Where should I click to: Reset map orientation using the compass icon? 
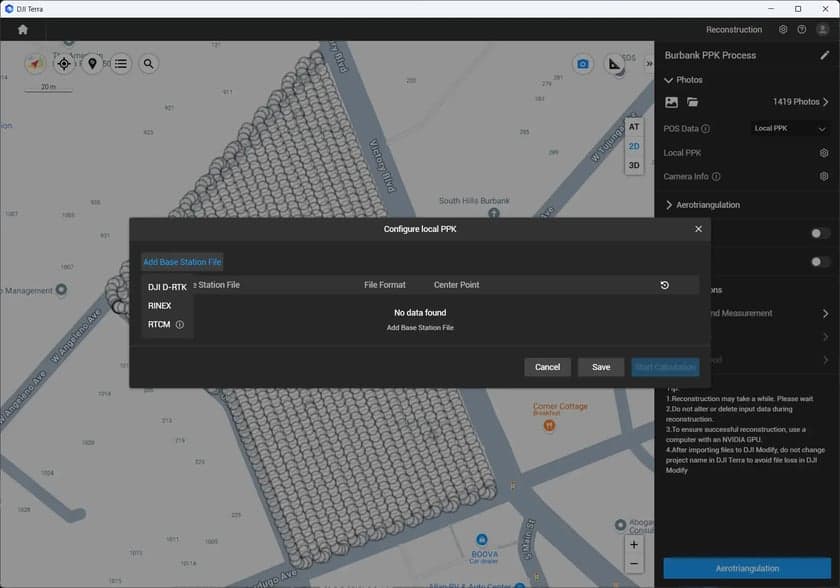(37, 63)
